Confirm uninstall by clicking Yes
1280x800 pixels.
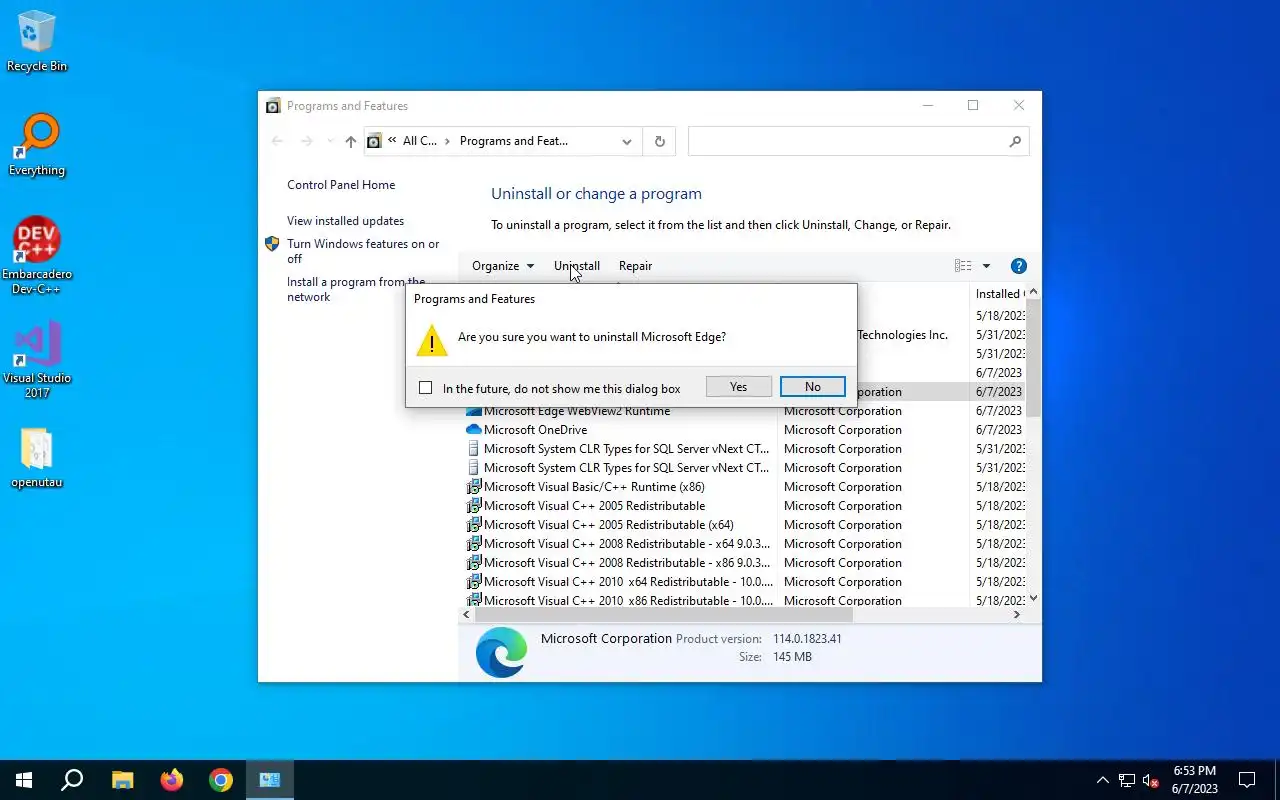click(738, 387)
